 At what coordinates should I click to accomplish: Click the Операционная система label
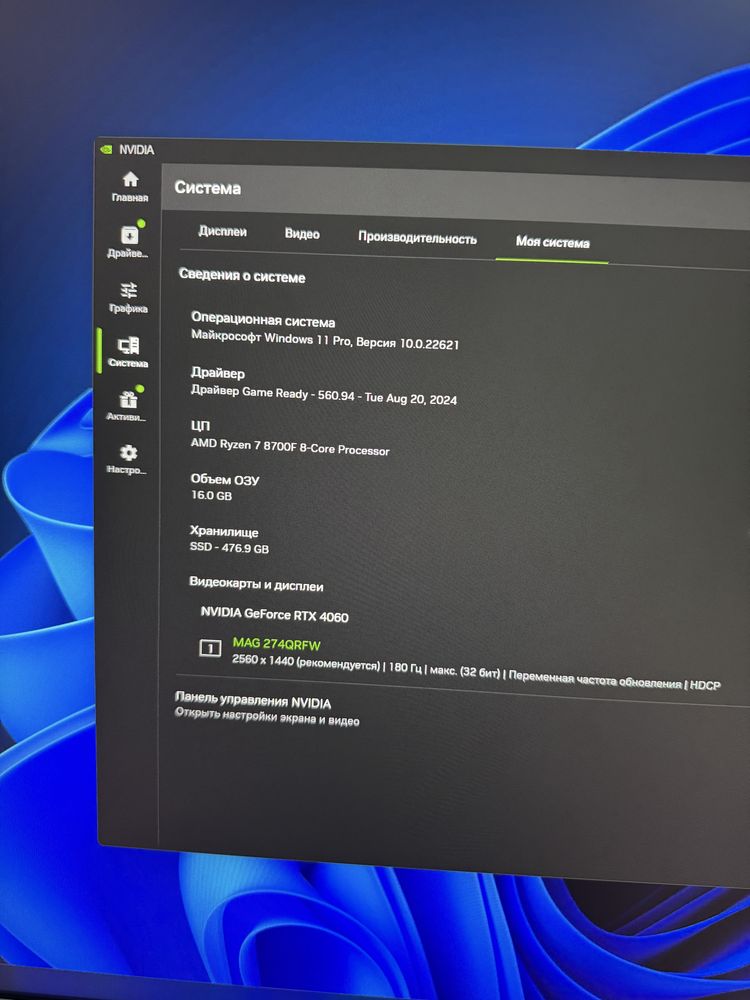[263, 319]
